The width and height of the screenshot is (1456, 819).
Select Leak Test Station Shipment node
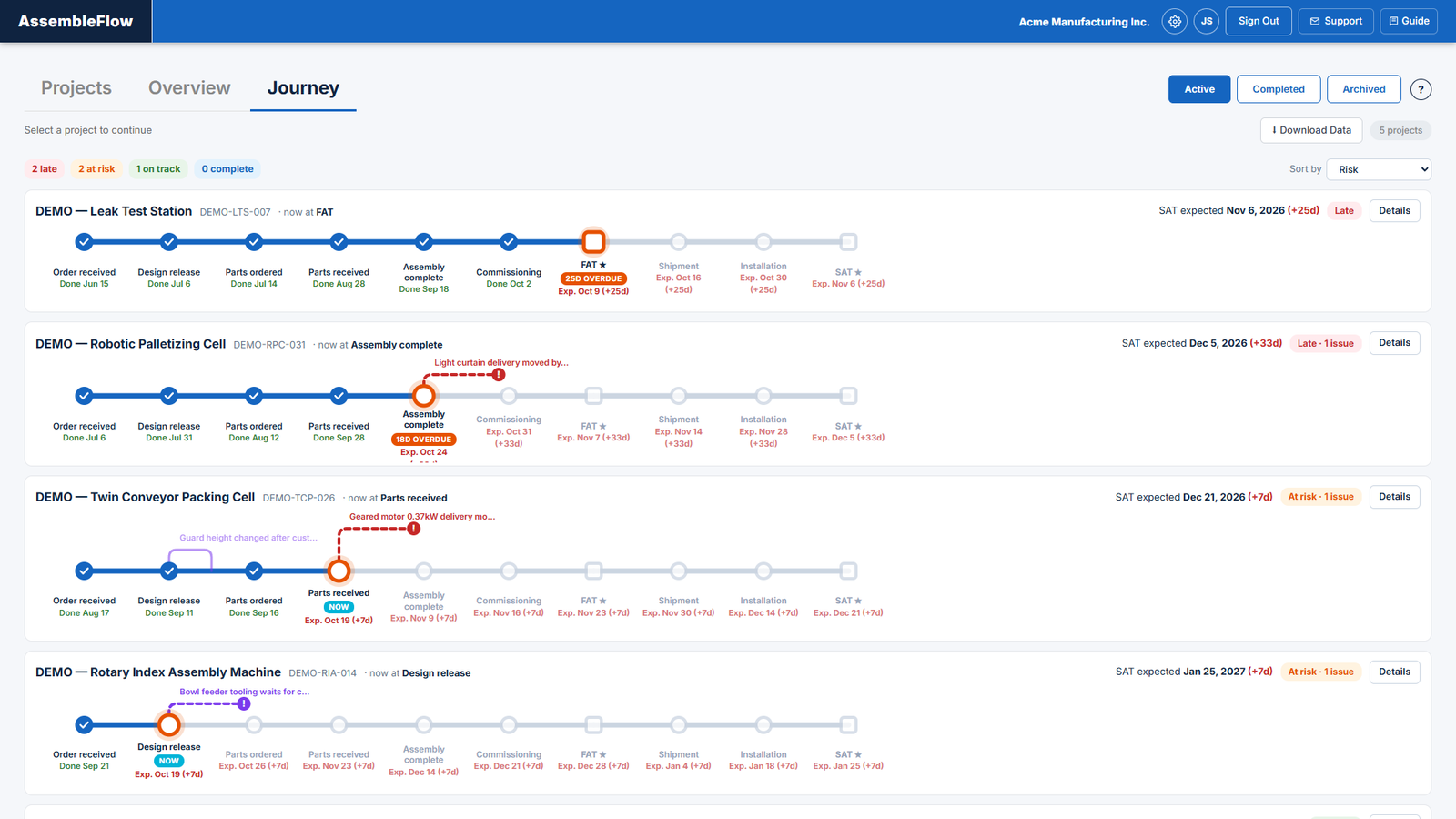(x=679, y=242)
